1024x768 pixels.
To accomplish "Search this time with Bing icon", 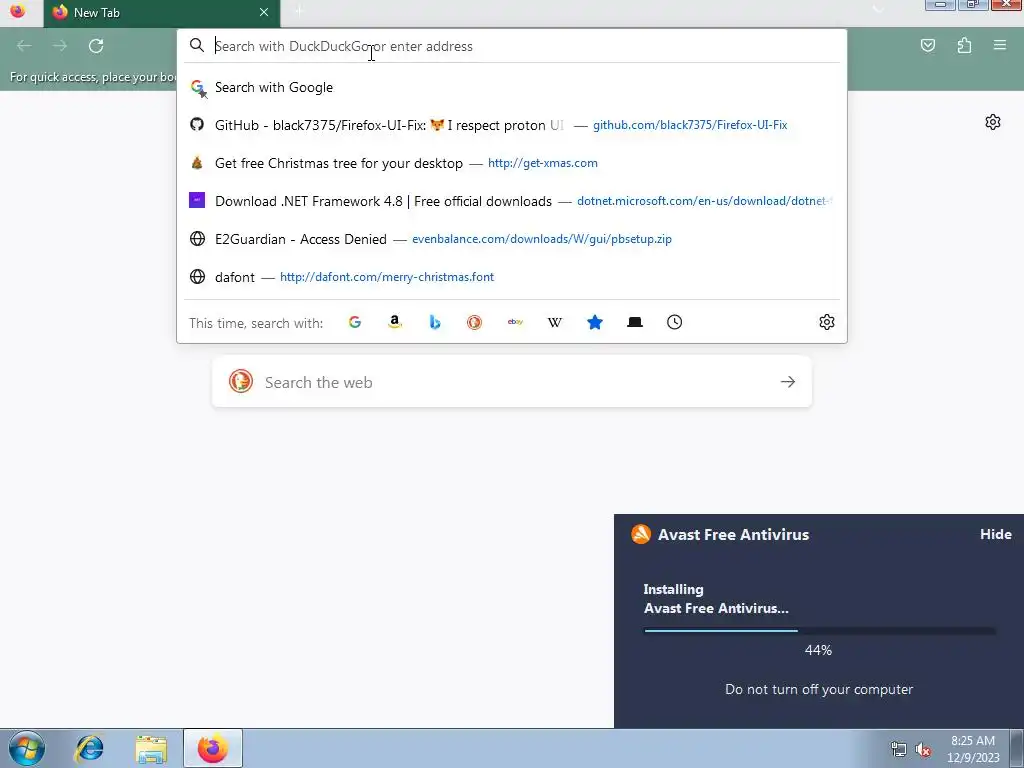I will (x=434, y=322).
